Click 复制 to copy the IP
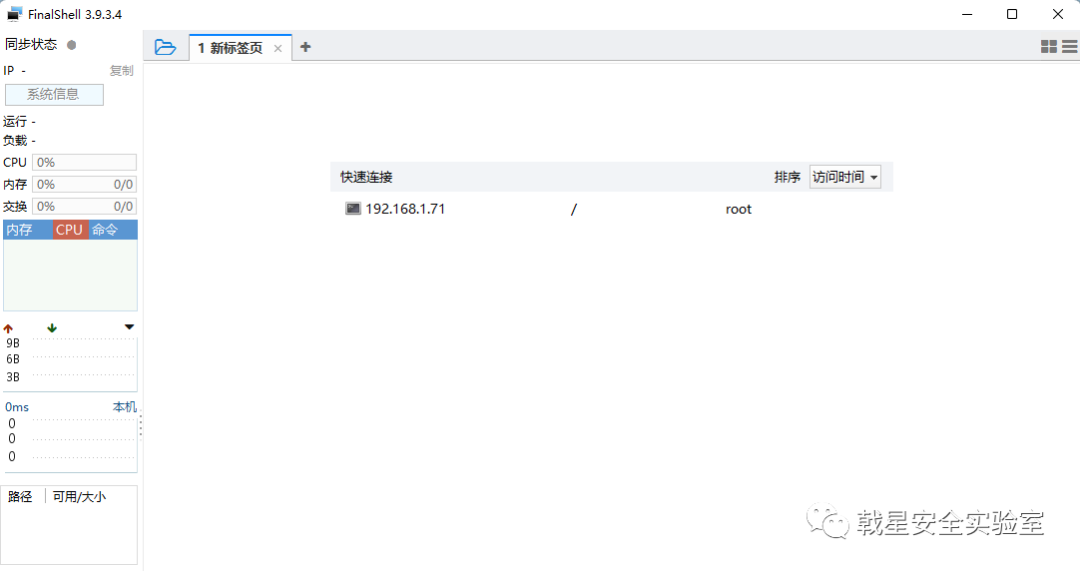 [121, 70]
